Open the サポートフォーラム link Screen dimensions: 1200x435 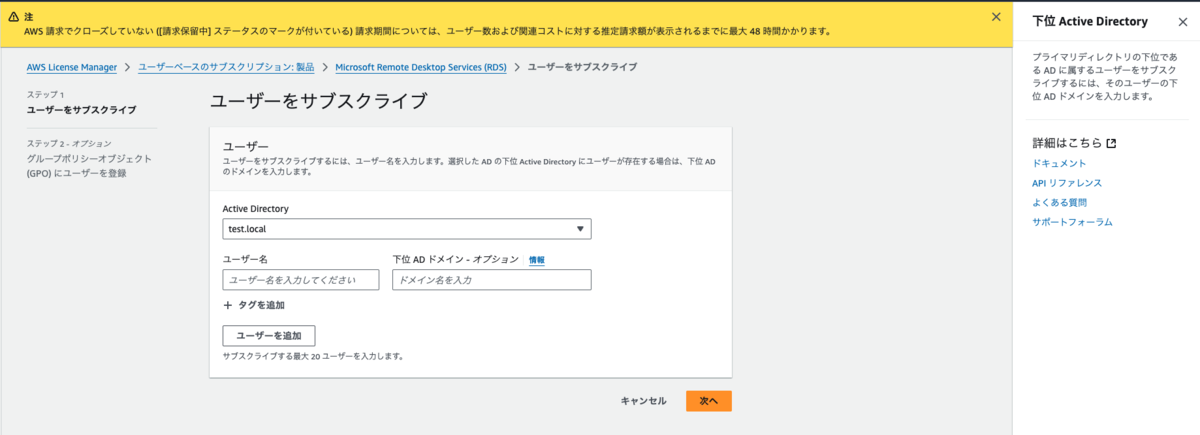(1072, 222)
